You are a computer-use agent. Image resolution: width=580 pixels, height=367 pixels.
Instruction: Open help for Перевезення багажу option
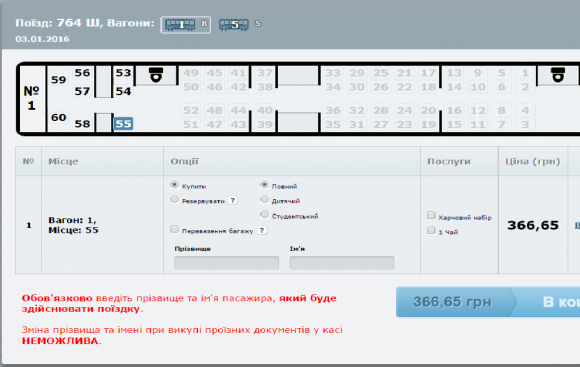point(262,230)
